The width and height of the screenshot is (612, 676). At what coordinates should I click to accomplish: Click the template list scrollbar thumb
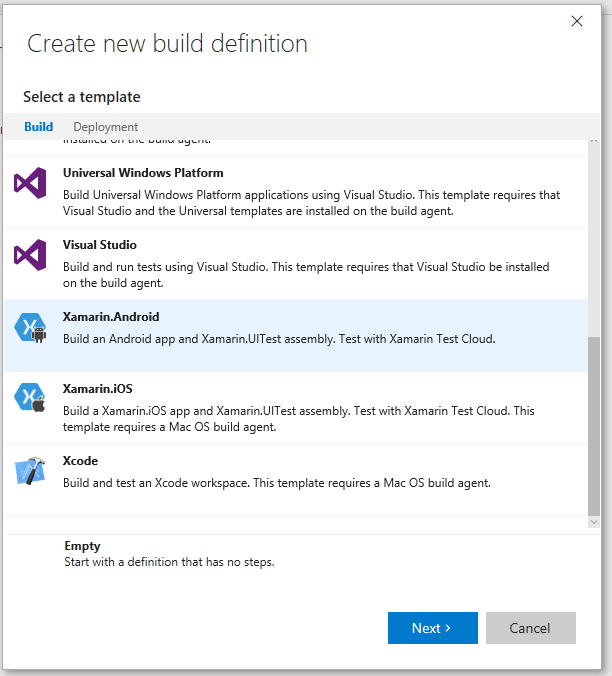click(593, 426)
